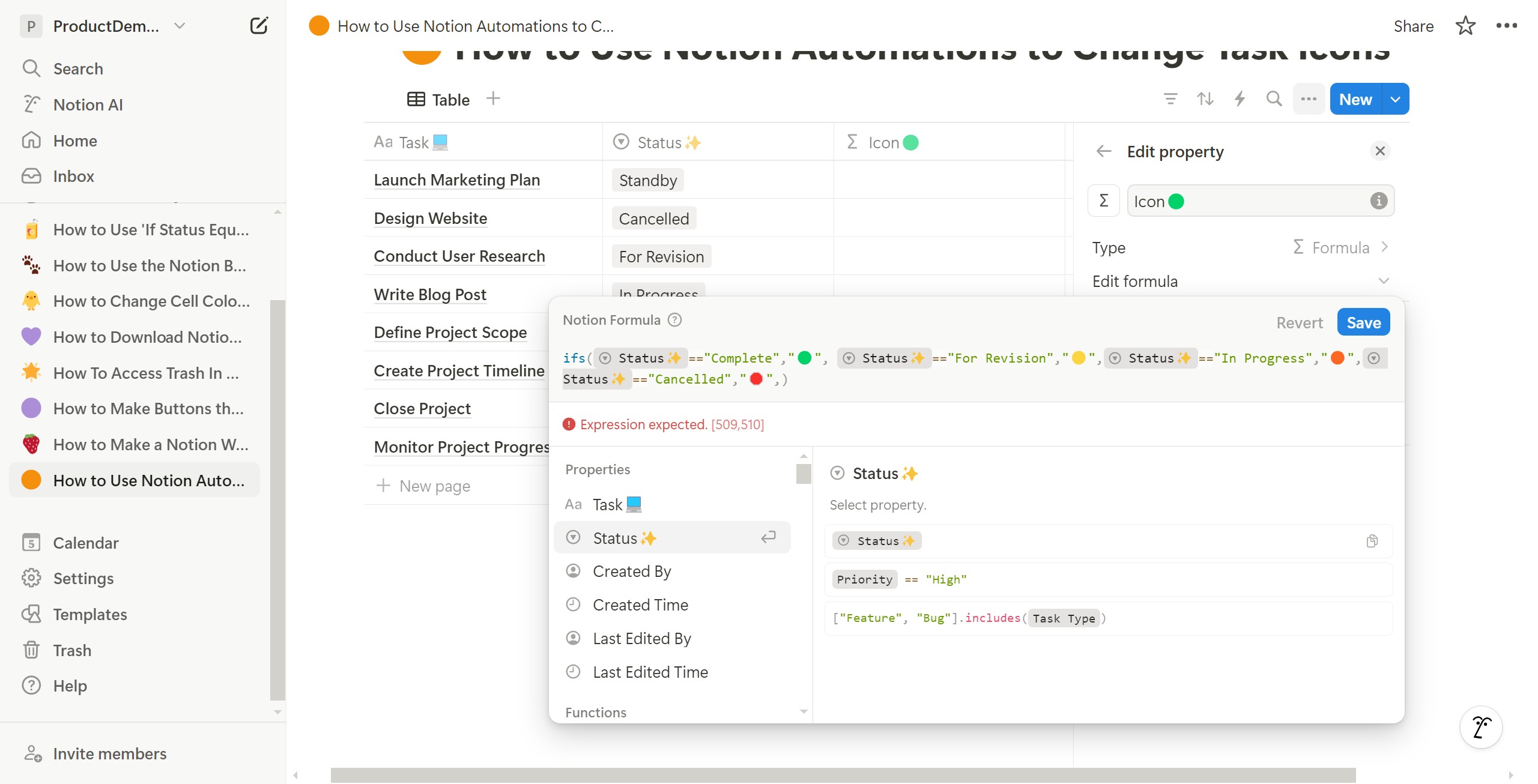Click the Priority == "High" example
Screen dimensions: 1538x784
pos(1108,579)
